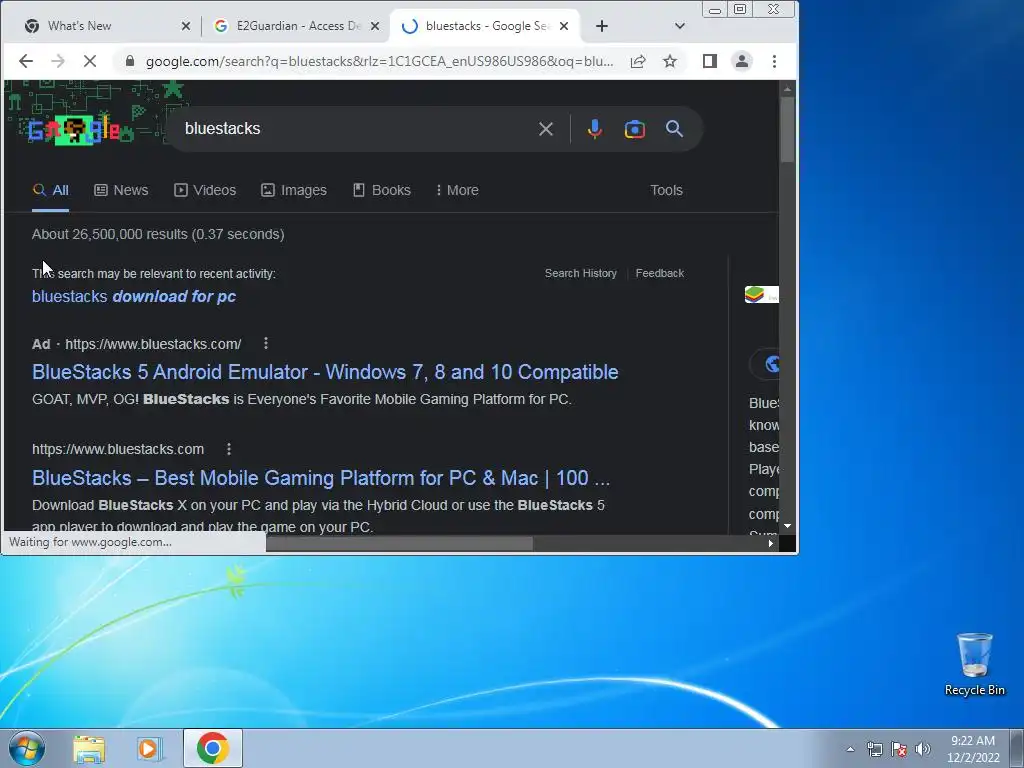This screenshot has height=768, width=1024.
Task: Open options dots beside https://www.bluestacks.com result
Action: 229,449
